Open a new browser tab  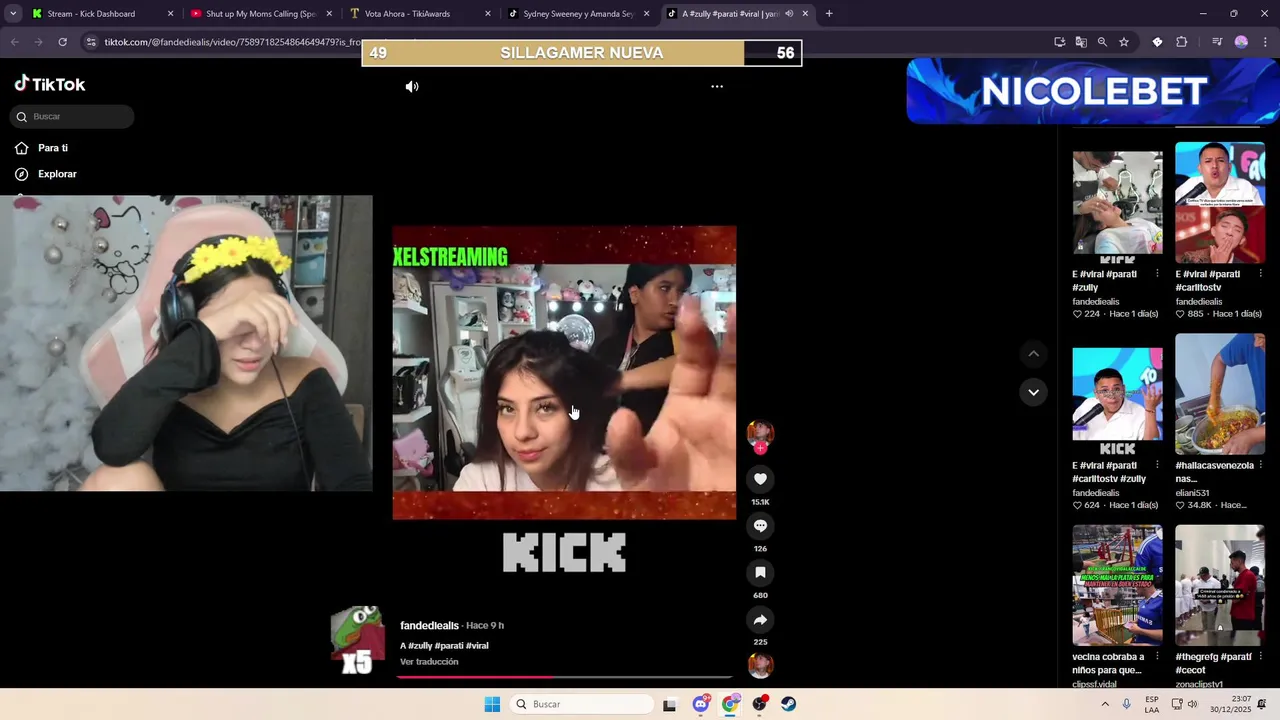coord(829,14)
